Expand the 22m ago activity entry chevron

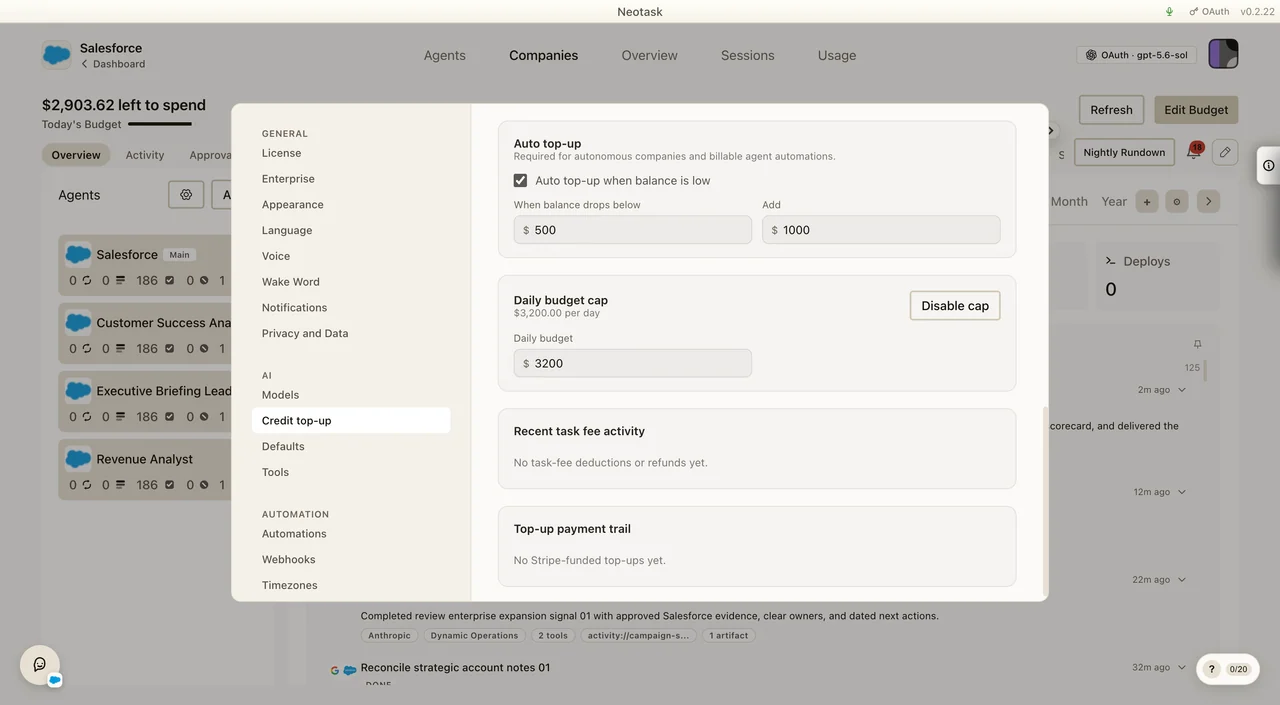click(1182, 580)
